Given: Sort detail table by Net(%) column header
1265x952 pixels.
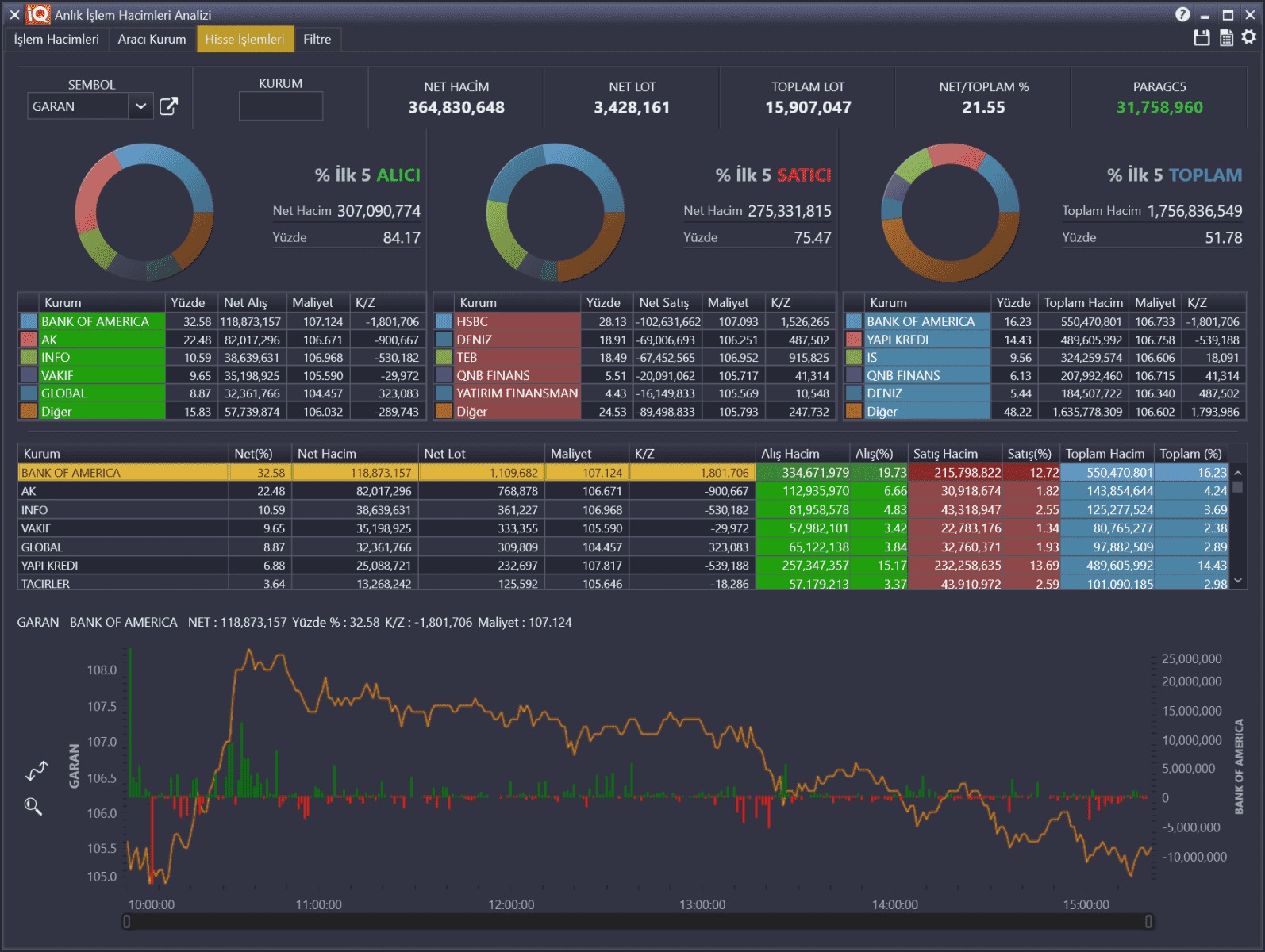Looking at the screenshot, I should pos(260,454).
